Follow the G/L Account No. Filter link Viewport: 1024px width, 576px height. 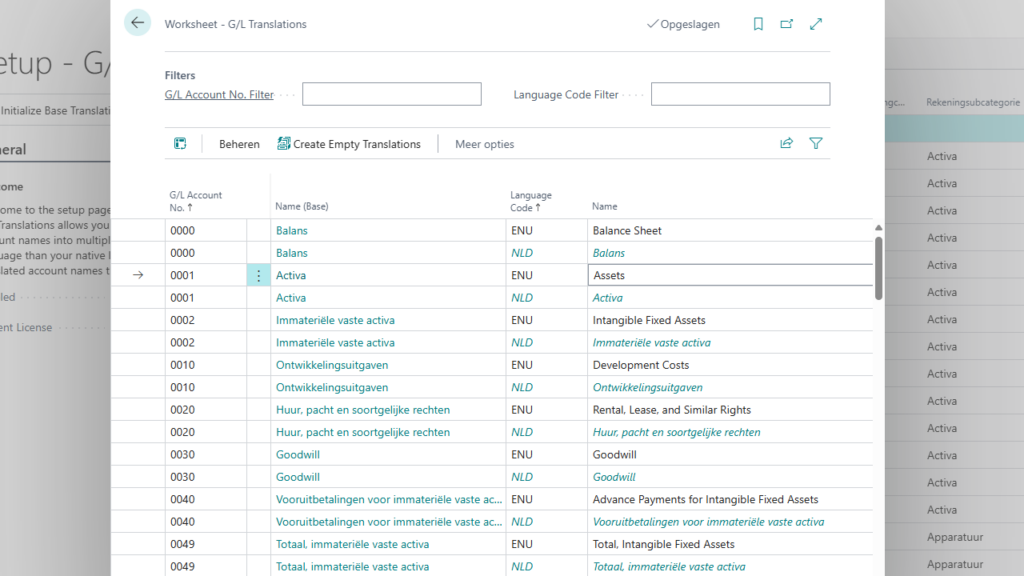point(219,95)
